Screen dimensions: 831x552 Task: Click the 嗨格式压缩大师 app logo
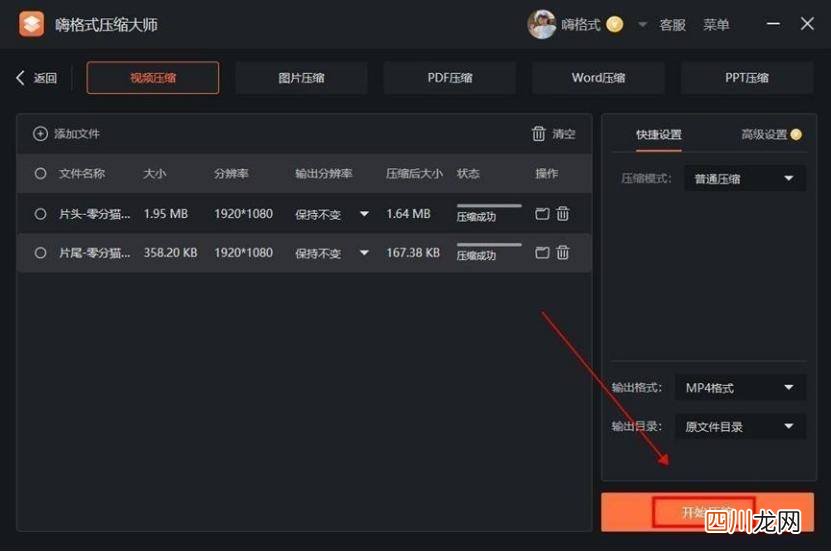[x=31, y=24]
